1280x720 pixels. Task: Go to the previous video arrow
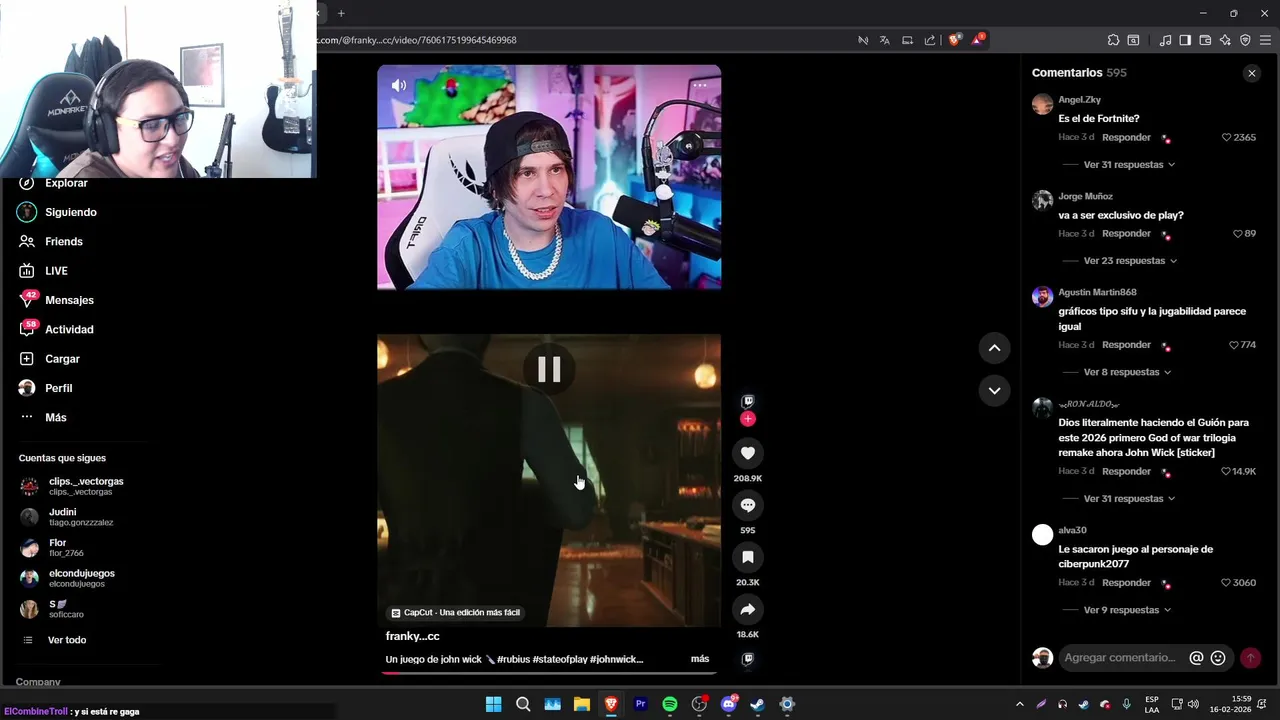pyautogui.click(x=994, y=348)
